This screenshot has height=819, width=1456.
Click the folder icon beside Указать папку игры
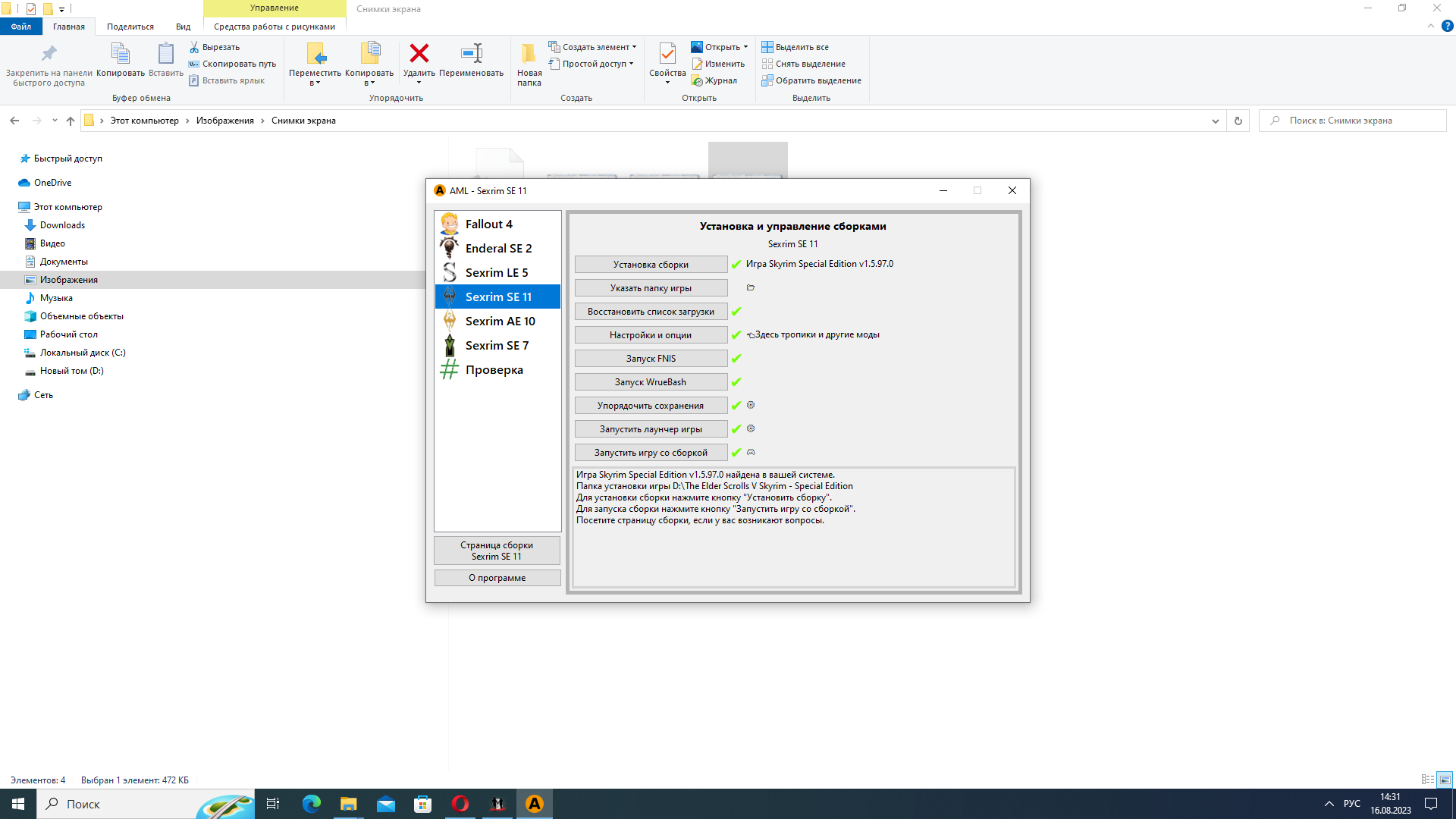tap(751, 287)
